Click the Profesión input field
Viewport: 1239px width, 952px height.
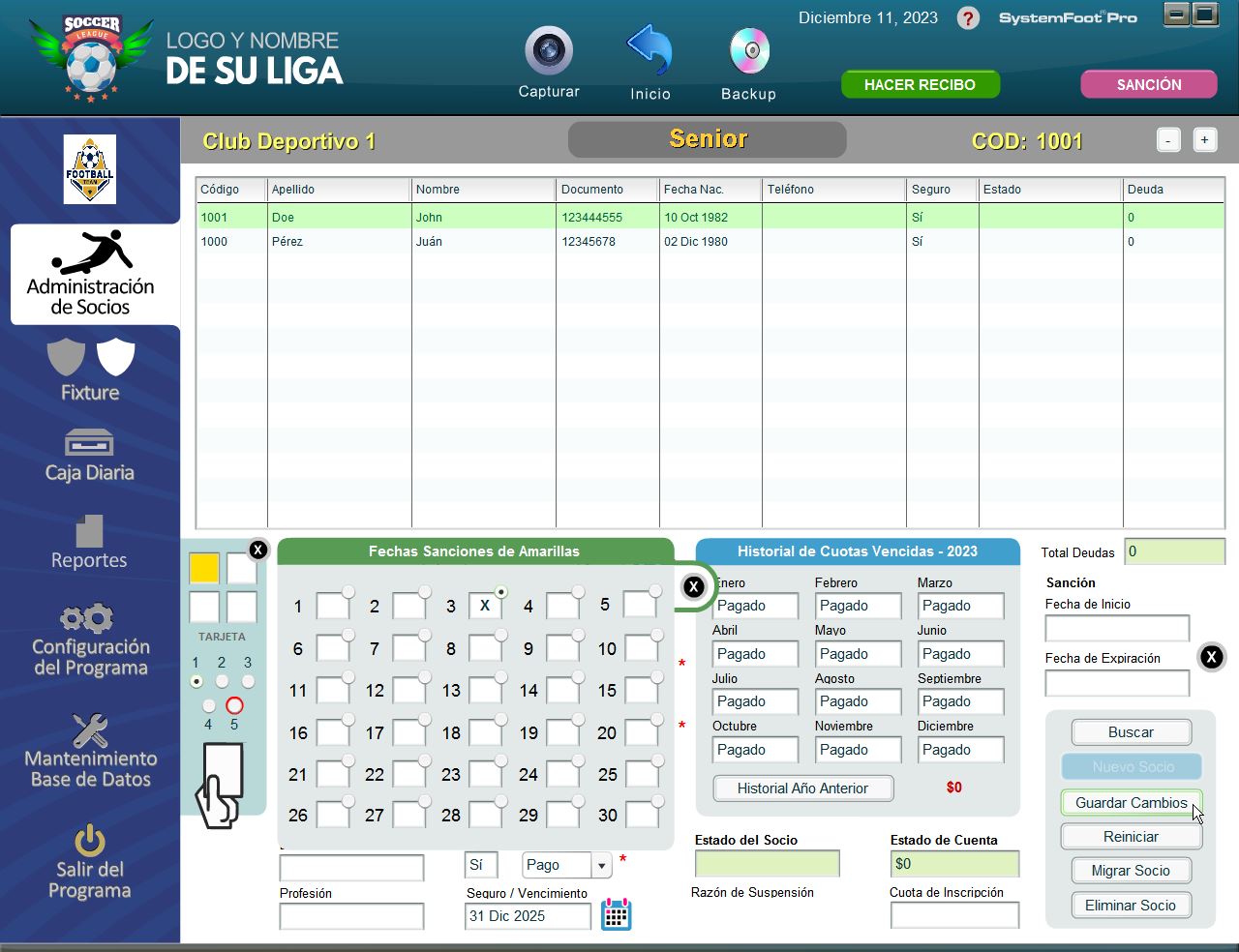pyautogui.click(x=351, y=916)
